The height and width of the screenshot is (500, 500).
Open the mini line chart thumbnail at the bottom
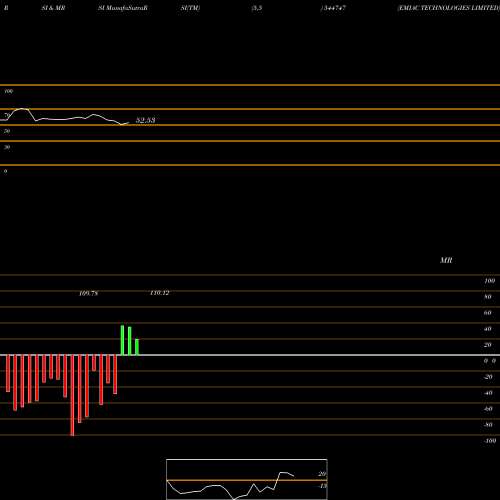click(247, 479)
